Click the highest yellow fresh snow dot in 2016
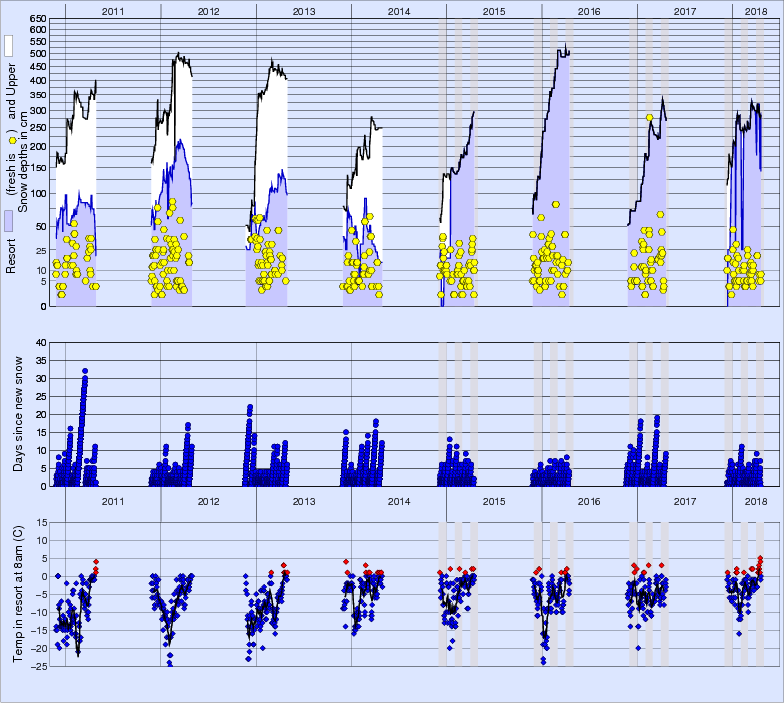This screenshot has width=784, height=703. pos(556,204)
